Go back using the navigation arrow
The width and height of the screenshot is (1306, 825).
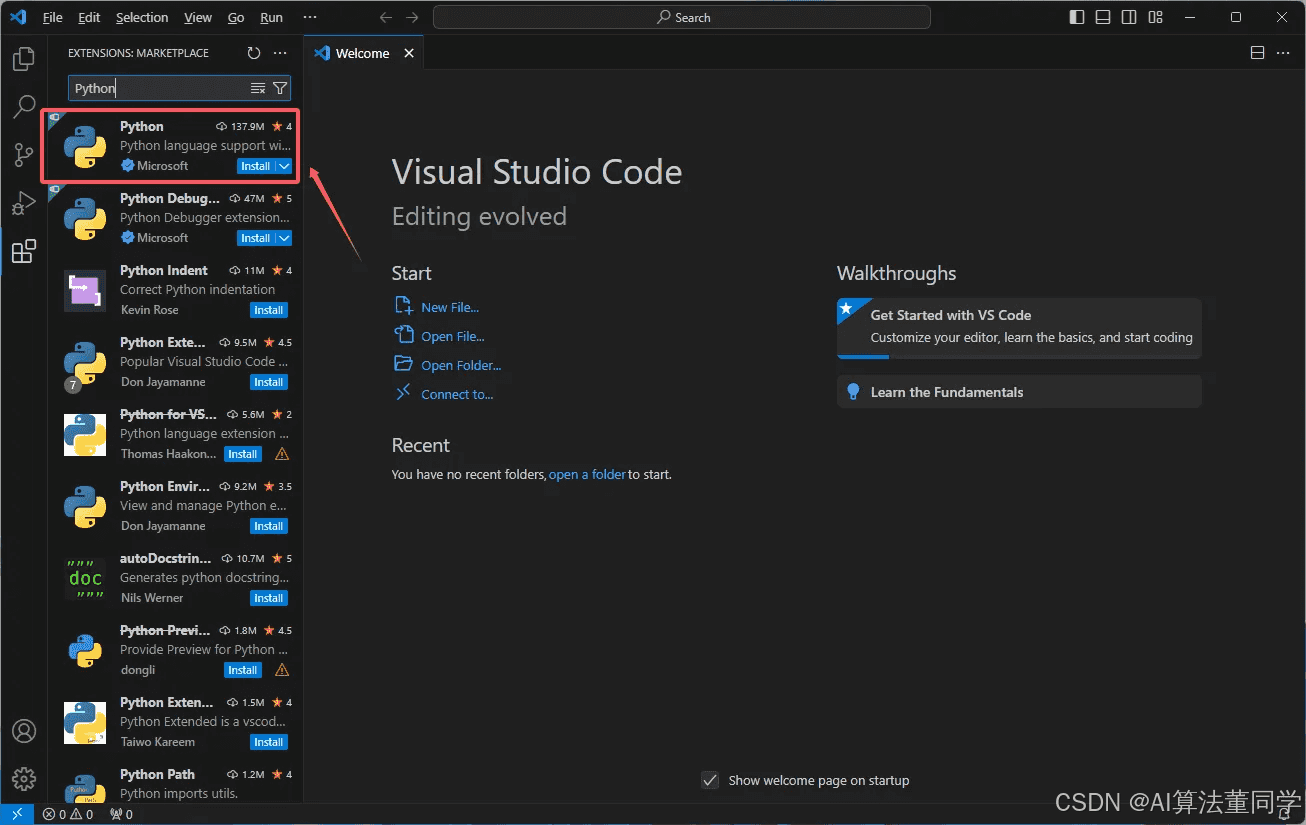(387, 17)
